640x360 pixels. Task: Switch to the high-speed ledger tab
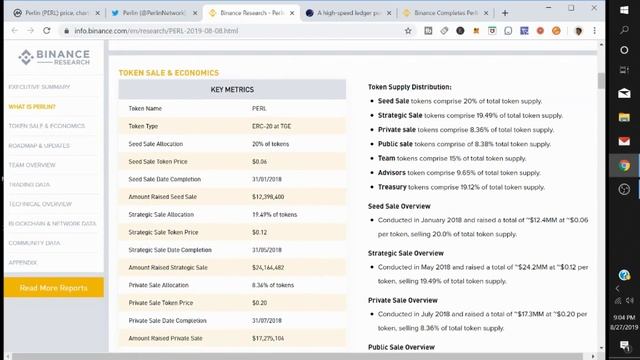348,13
